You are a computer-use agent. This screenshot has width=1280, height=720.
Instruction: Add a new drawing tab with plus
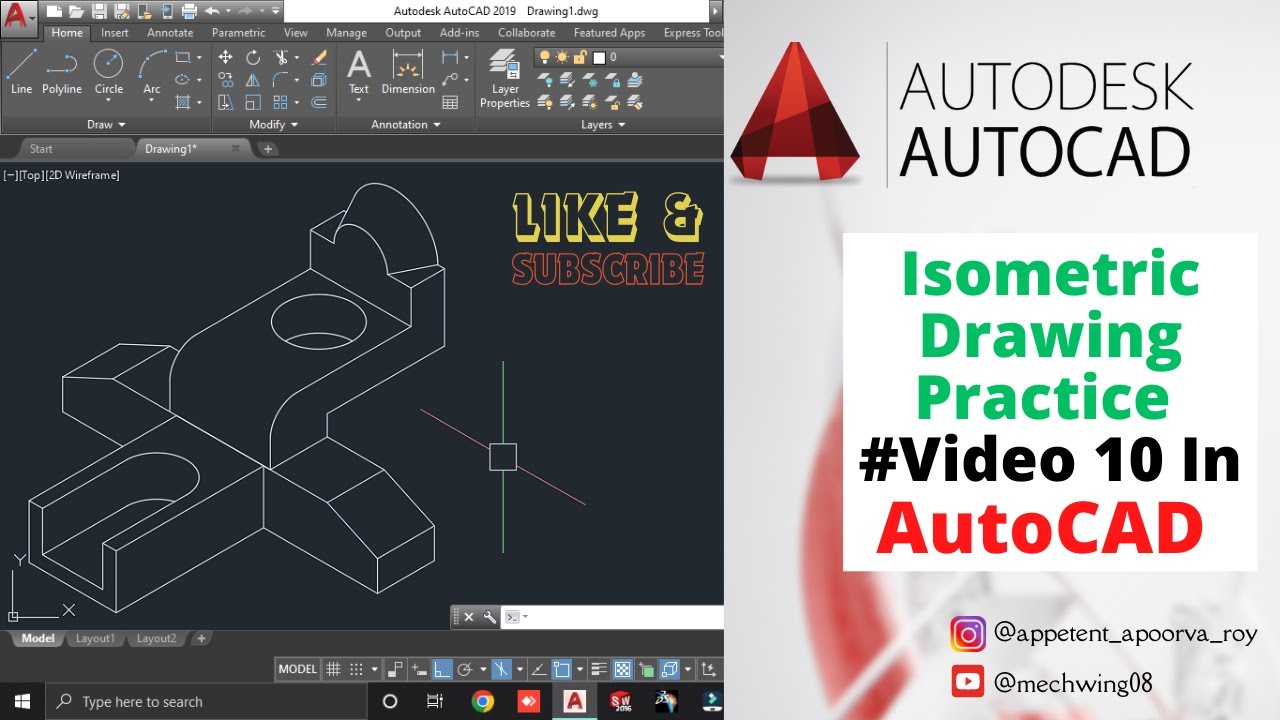point(267,149)
